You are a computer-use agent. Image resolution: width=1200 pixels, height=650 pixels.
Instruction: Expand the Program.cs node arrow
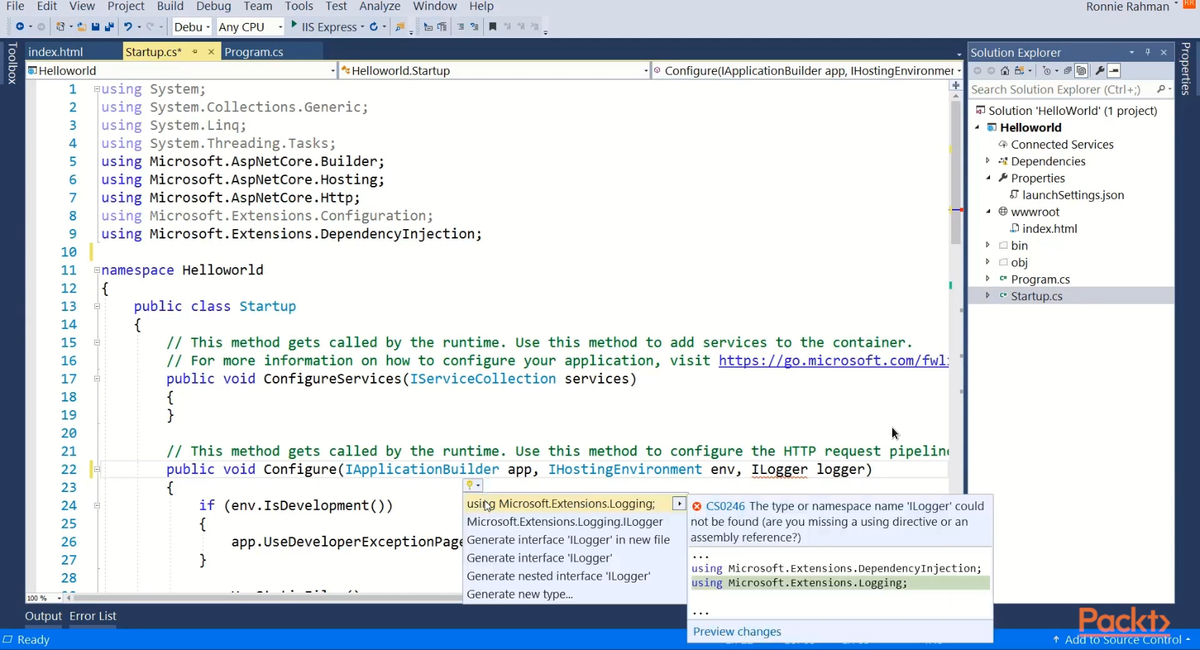coord(988,279)
